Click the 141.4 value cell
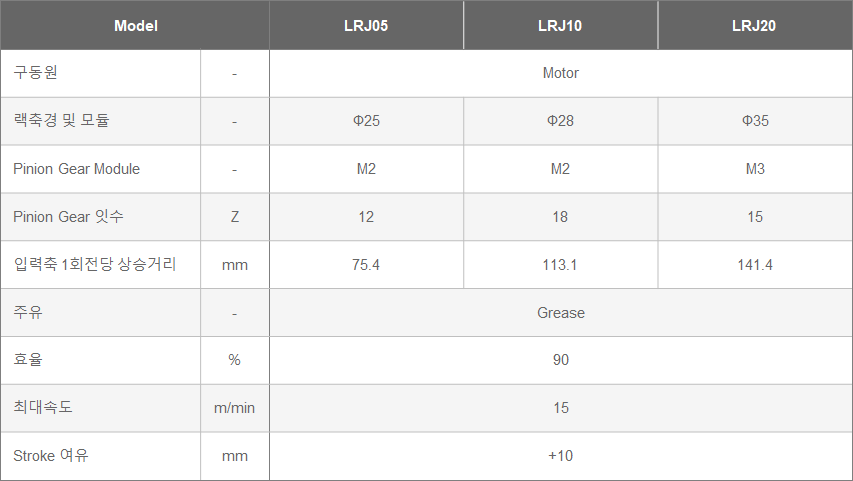Screen dimensions: 853x481 coord(754,265)
